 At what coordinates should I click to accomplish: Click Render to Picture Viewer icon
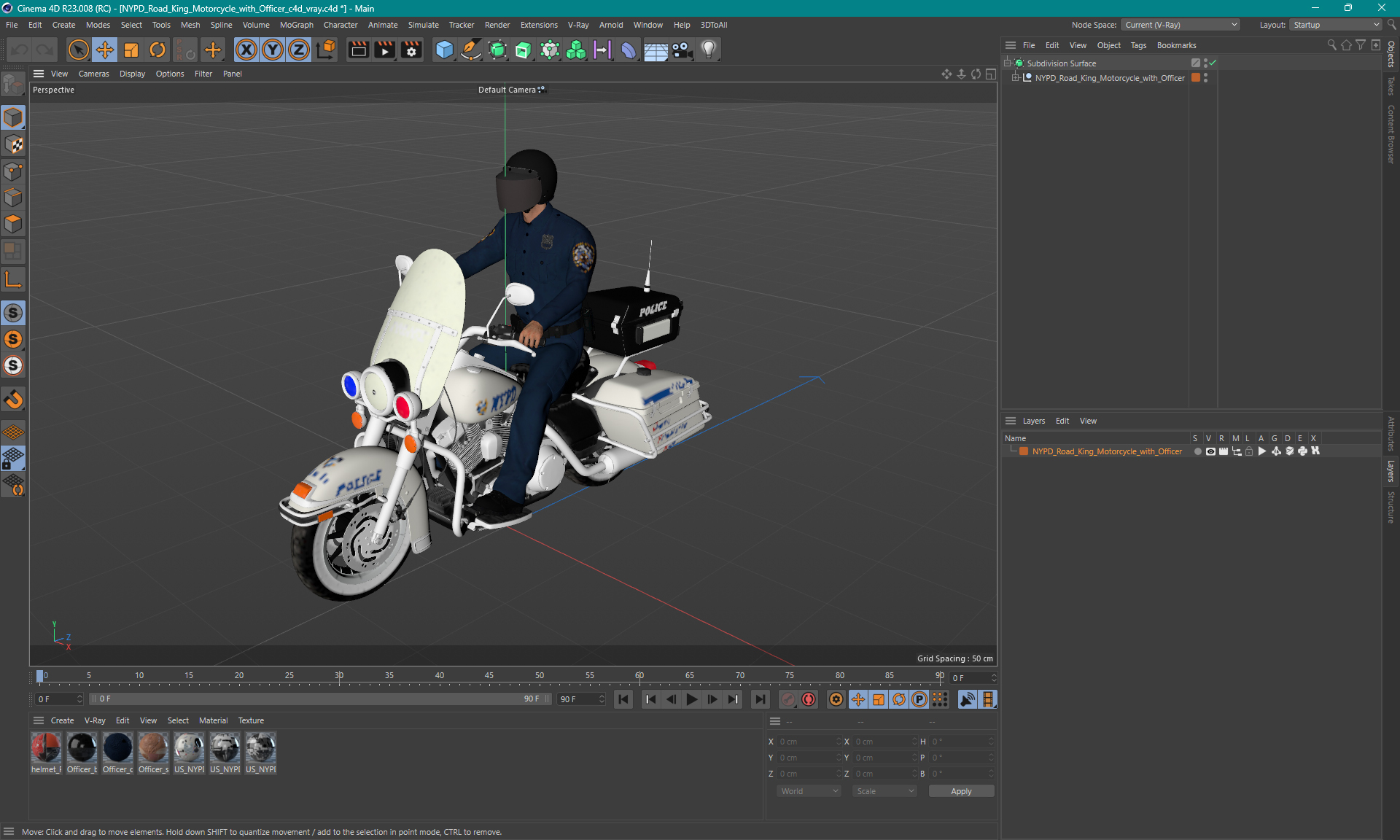click(384, 50)
